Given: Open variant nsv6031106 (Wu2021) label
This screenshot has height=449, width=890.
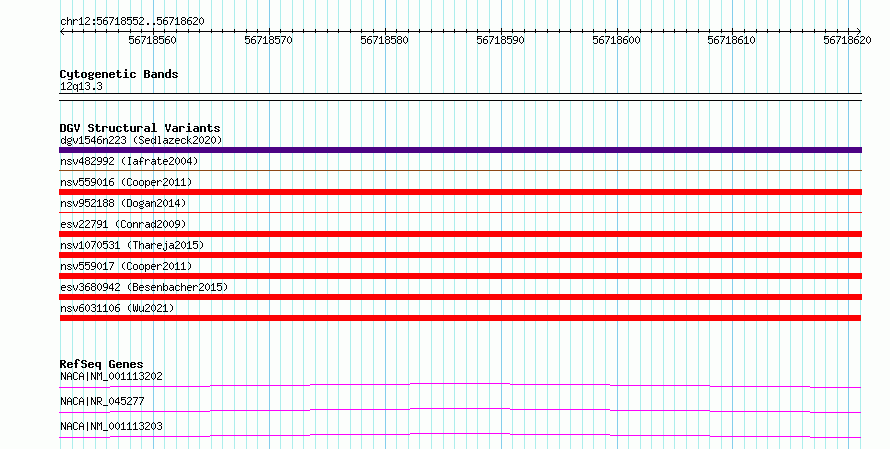Looking at the screenshot, I should tap(117, 308).
